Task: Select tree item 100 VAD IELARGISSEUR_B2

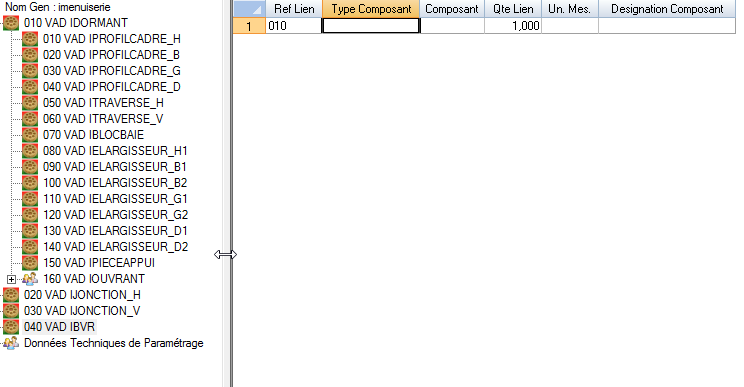Action: 115,183
